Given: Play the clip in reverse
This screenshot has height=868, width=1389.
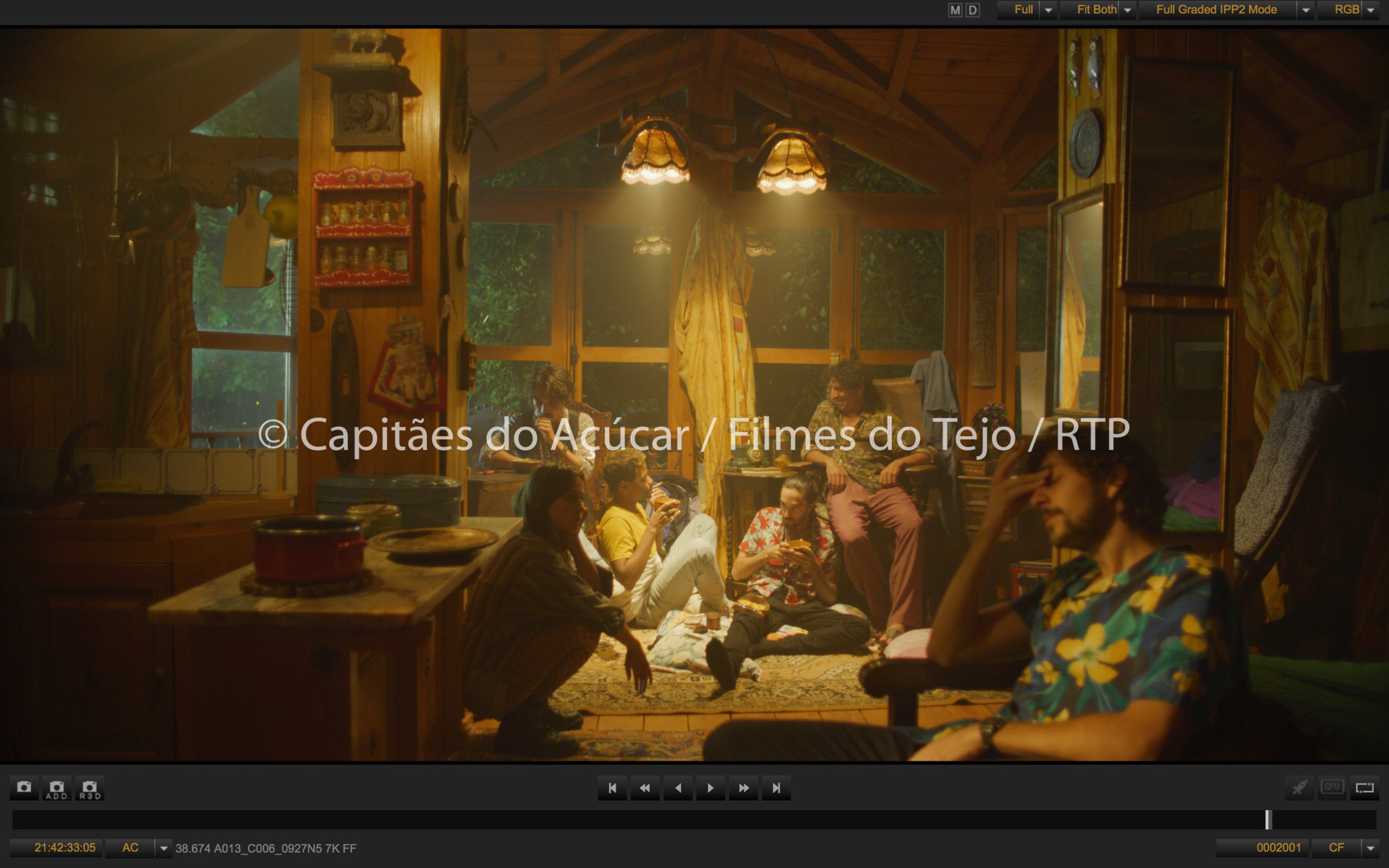Looking at the screenshot, I should point(678,788).
